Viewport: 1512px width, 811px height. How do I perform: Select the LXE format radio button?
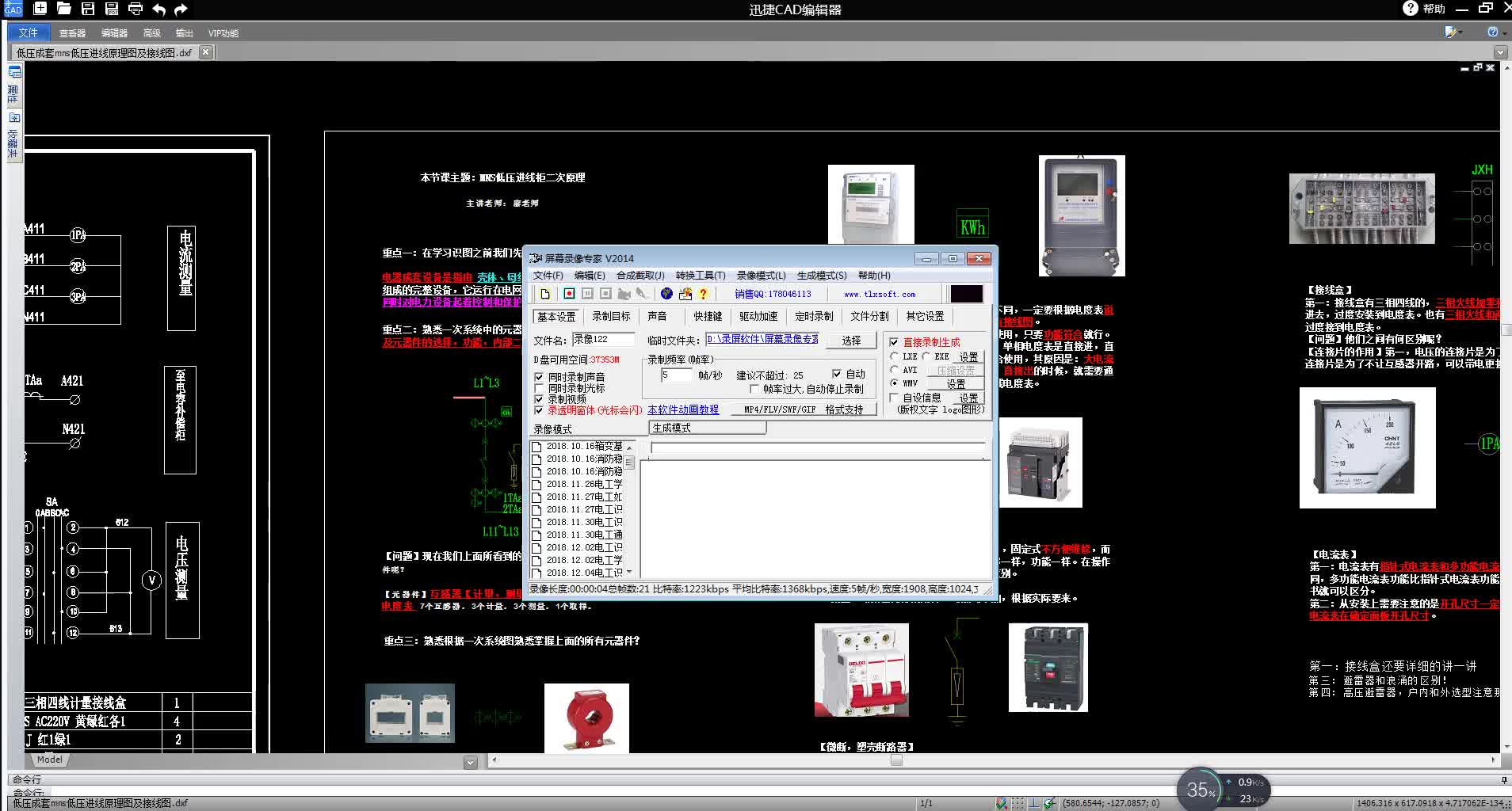(x=894, y=356)
